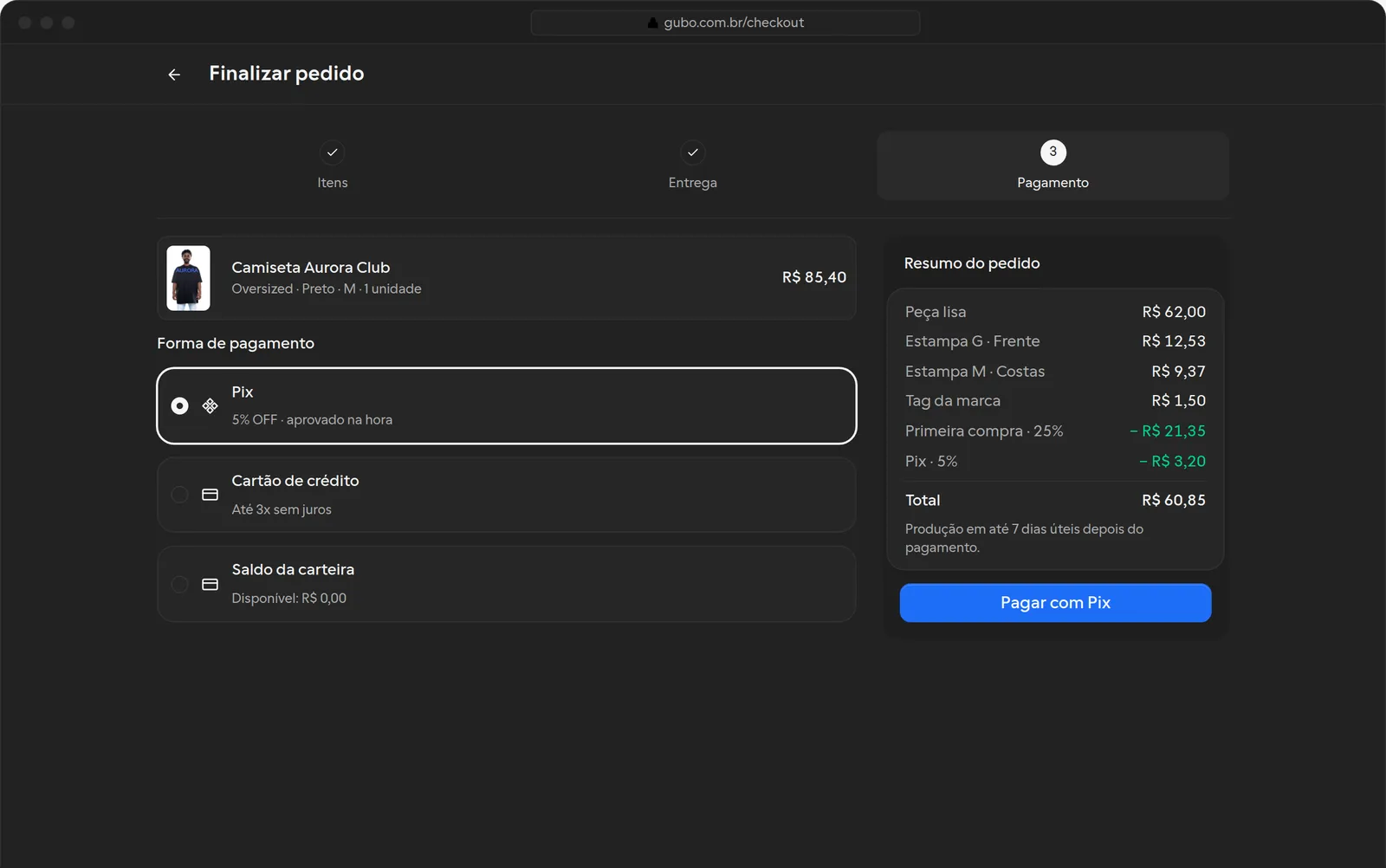Click the credit card icon beside Cartão de crédito

[x=210, y=495]
